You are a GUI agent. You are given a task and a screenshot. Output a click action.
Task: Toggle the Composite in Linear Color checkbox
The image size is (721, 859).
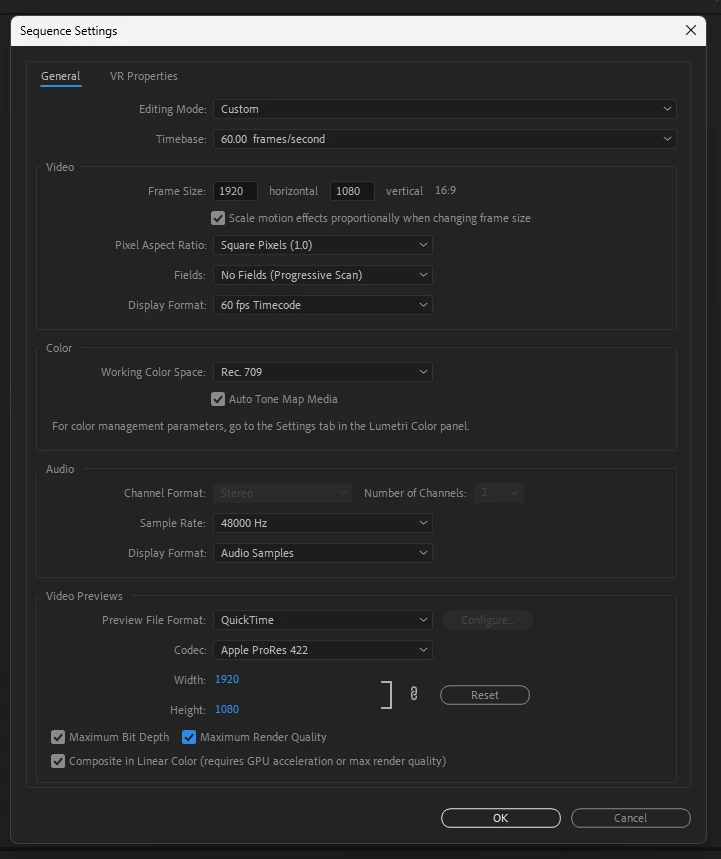coord(58,761)
